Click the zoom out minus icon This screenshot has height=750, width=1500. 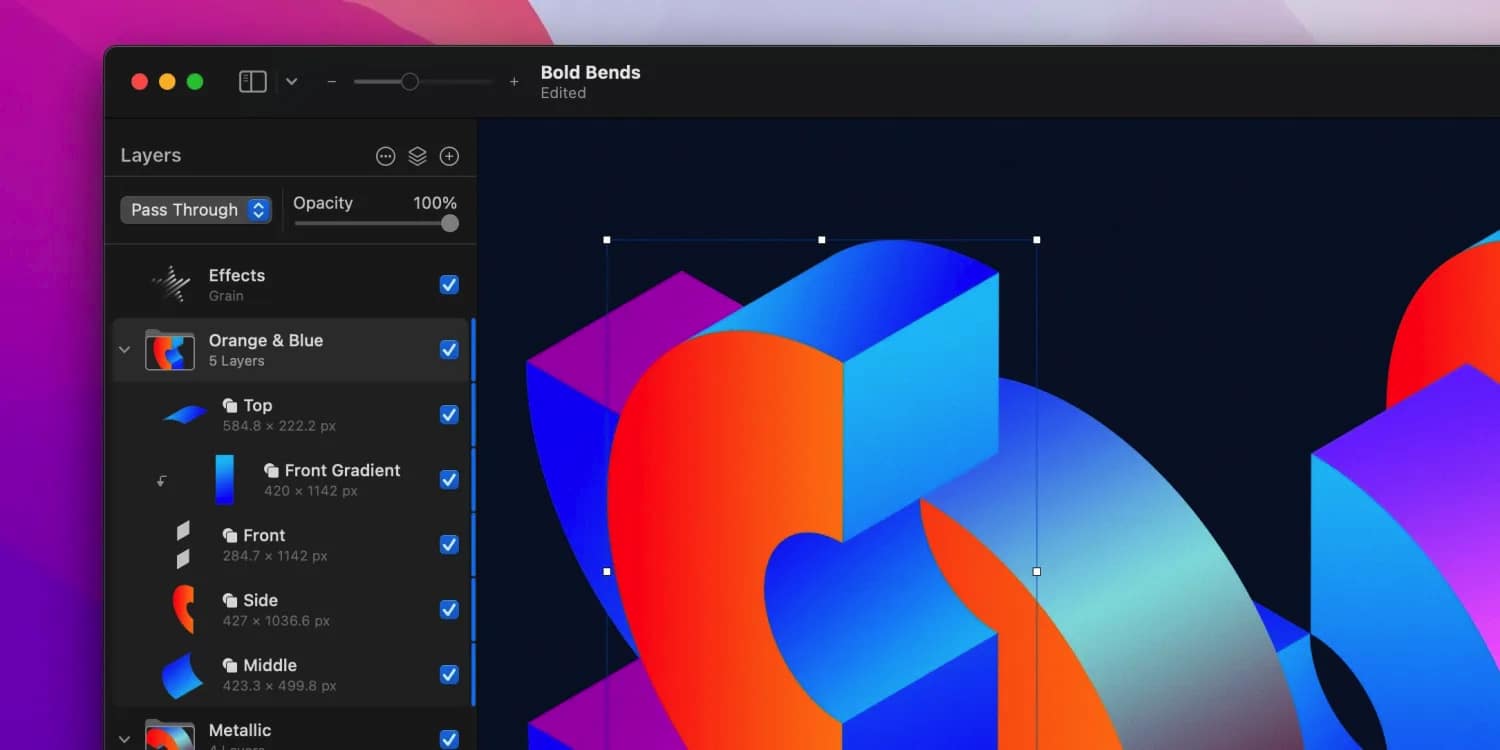point(332,82)
